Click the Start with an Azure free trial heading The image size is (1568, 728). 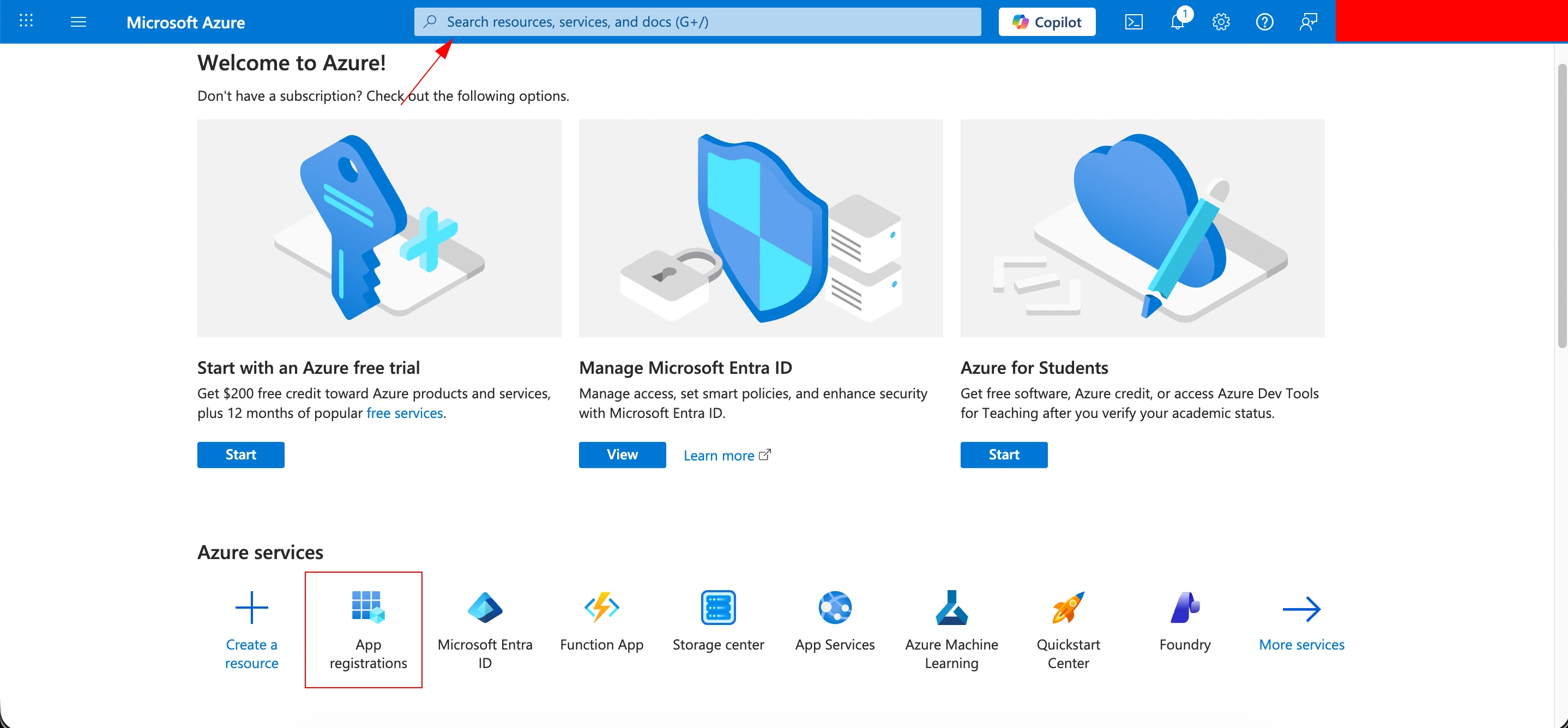click(309, 367)
